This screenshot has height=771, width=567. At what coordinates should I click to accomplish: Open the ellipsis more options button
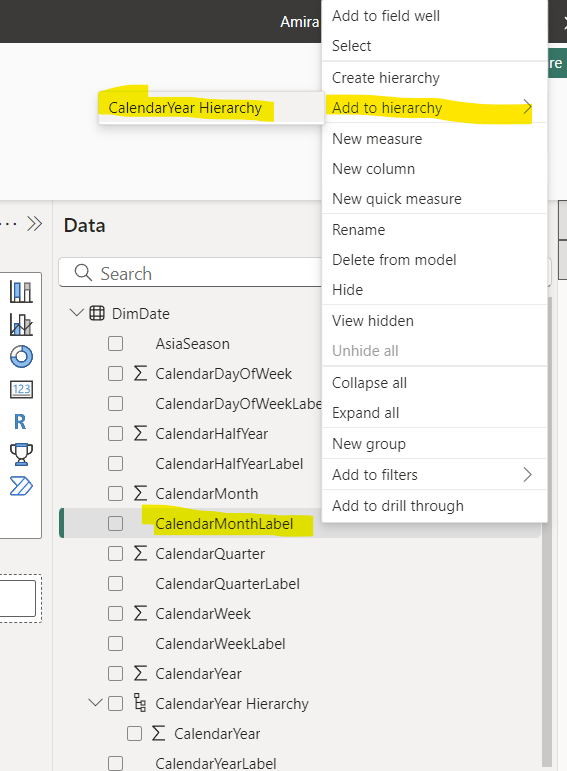click(8, 224)
